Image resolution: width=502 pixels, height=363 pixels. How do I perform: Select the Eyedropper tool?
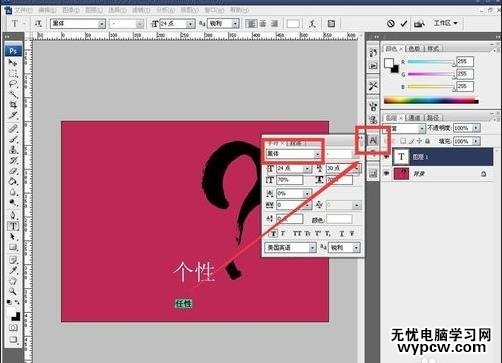13,270
